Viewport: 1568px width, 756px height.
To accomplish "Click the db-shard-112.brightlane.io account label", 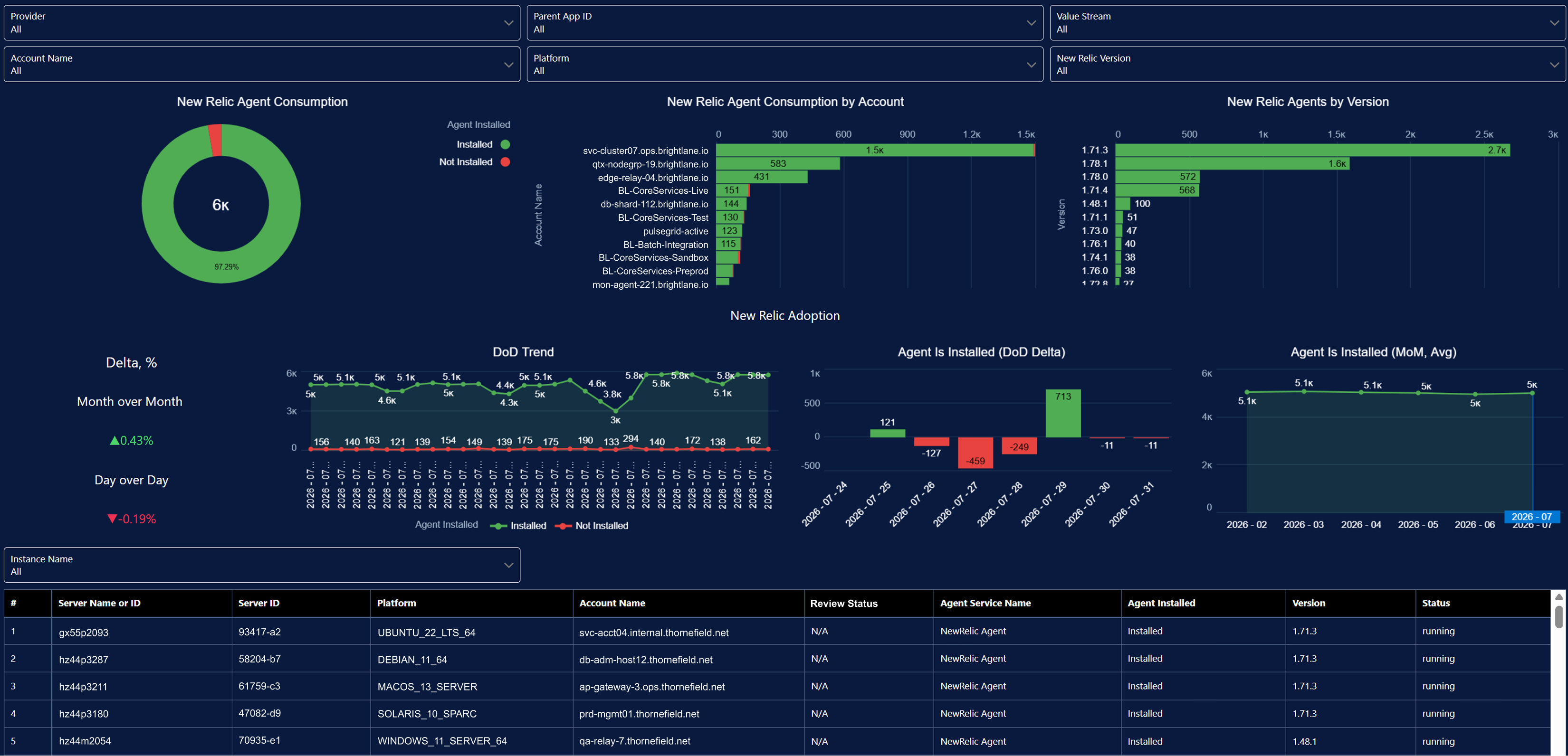I will point(654,204).
